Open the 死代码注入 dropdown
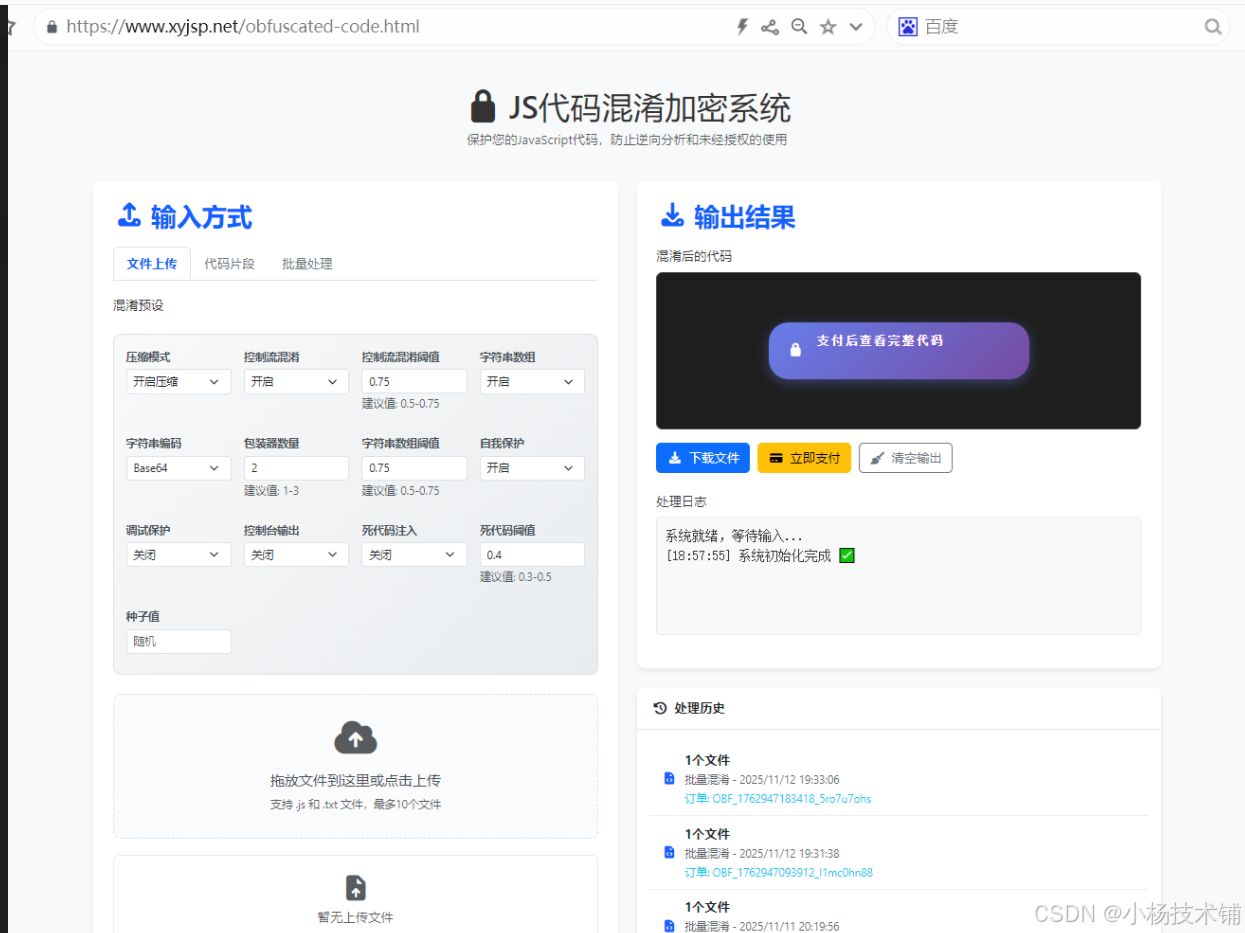Image resolution: width=1245 pixels, height=933 pixels. [414, 554]
